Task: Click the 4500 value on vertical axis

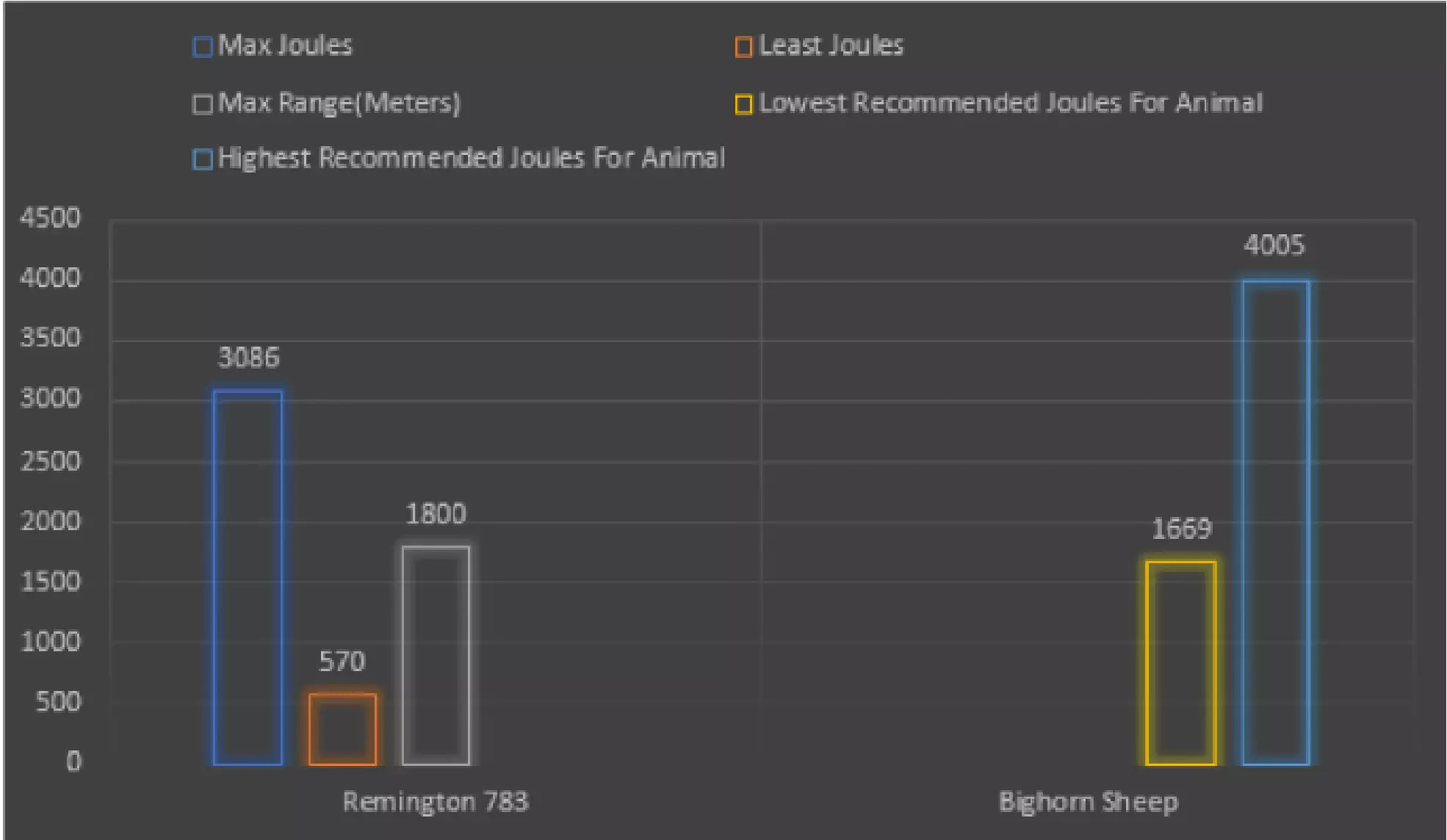Action: 50,218
